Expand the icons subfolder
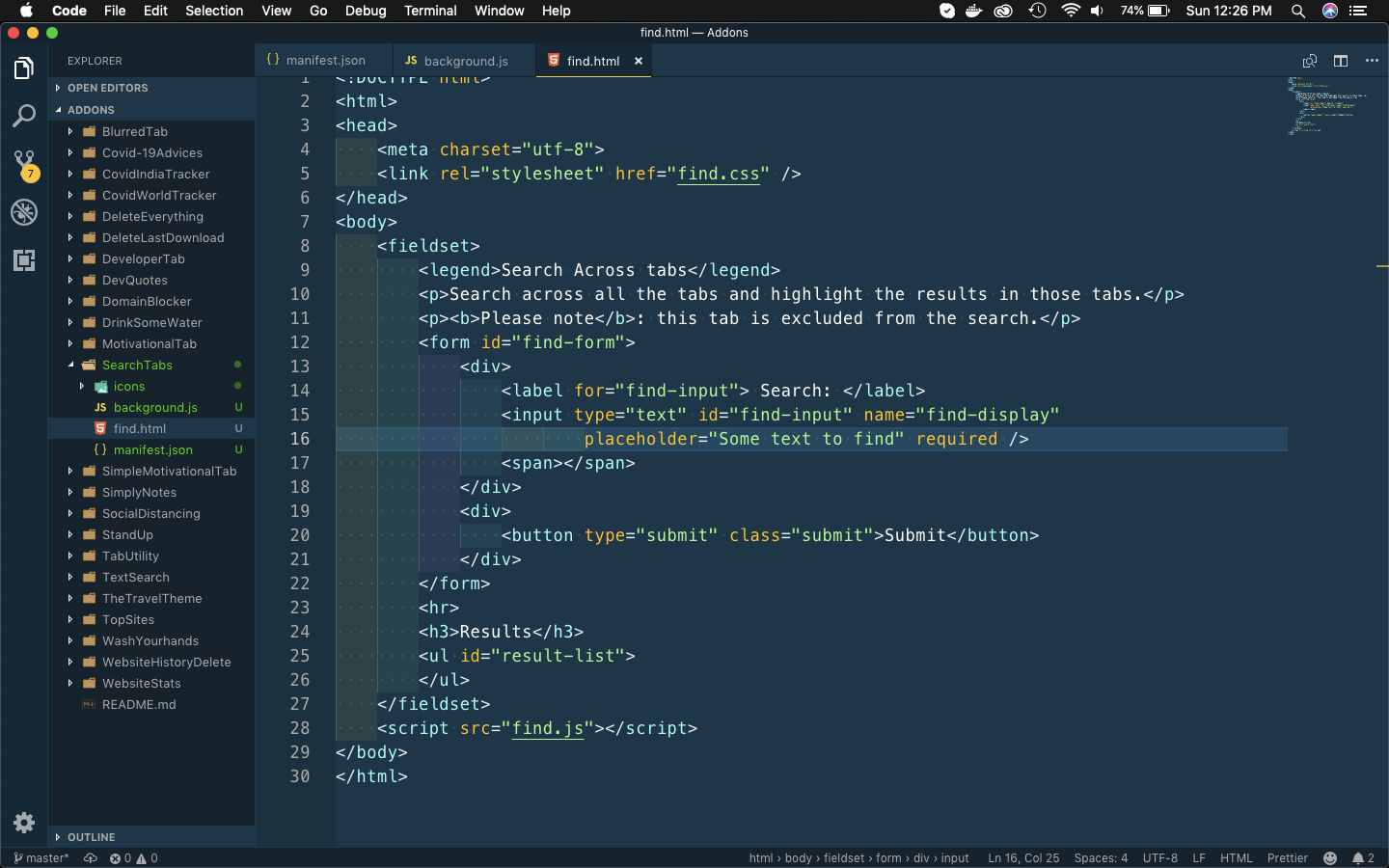This screenshot has height=868, width=1389. tap(151, 386)
